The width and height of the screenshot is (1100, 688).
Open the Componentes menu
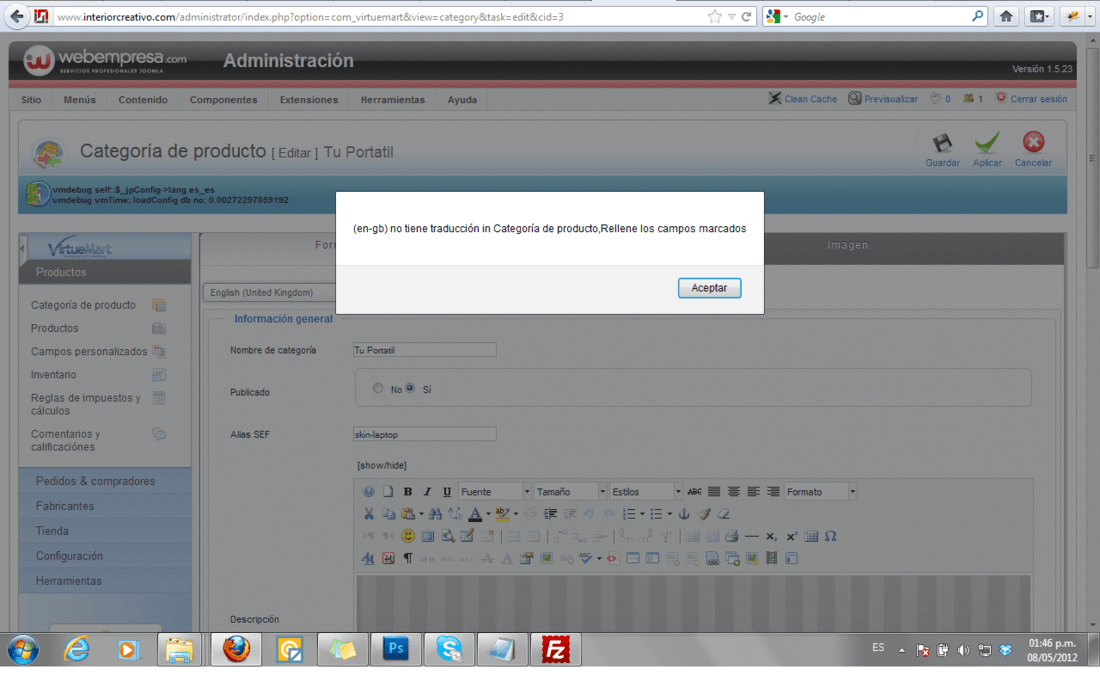coord(223,100)
